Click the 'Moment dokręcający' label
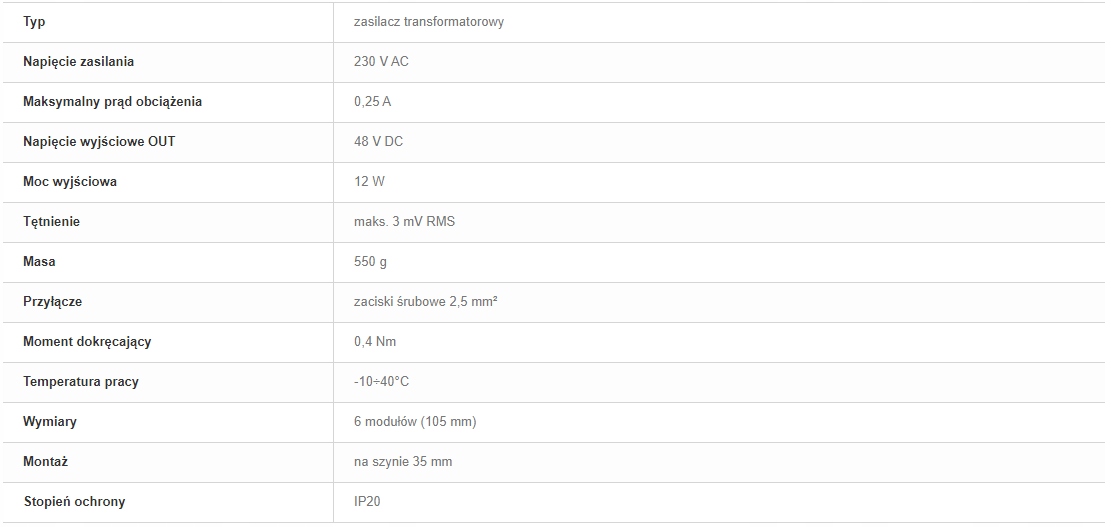The image size is (1111, 527). coord(87,342)
